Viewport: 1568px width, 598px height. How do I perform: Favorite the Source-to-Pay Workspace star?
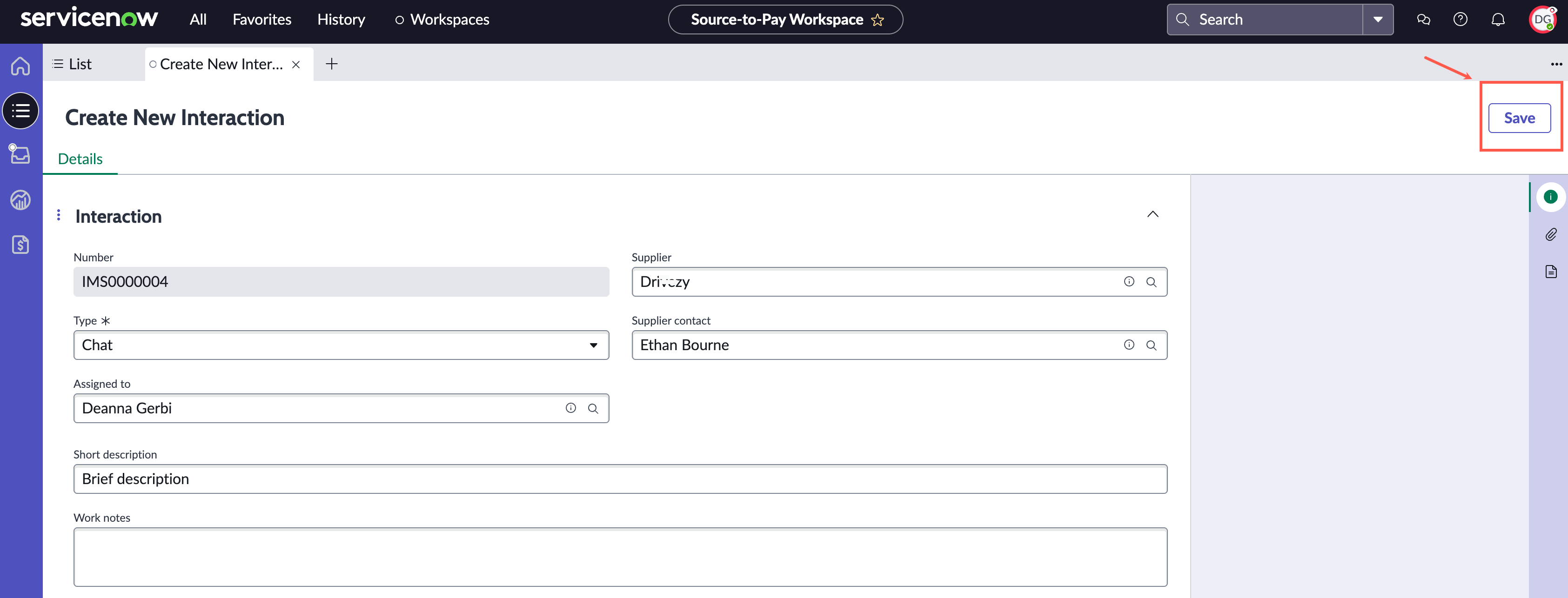point(877,20)
